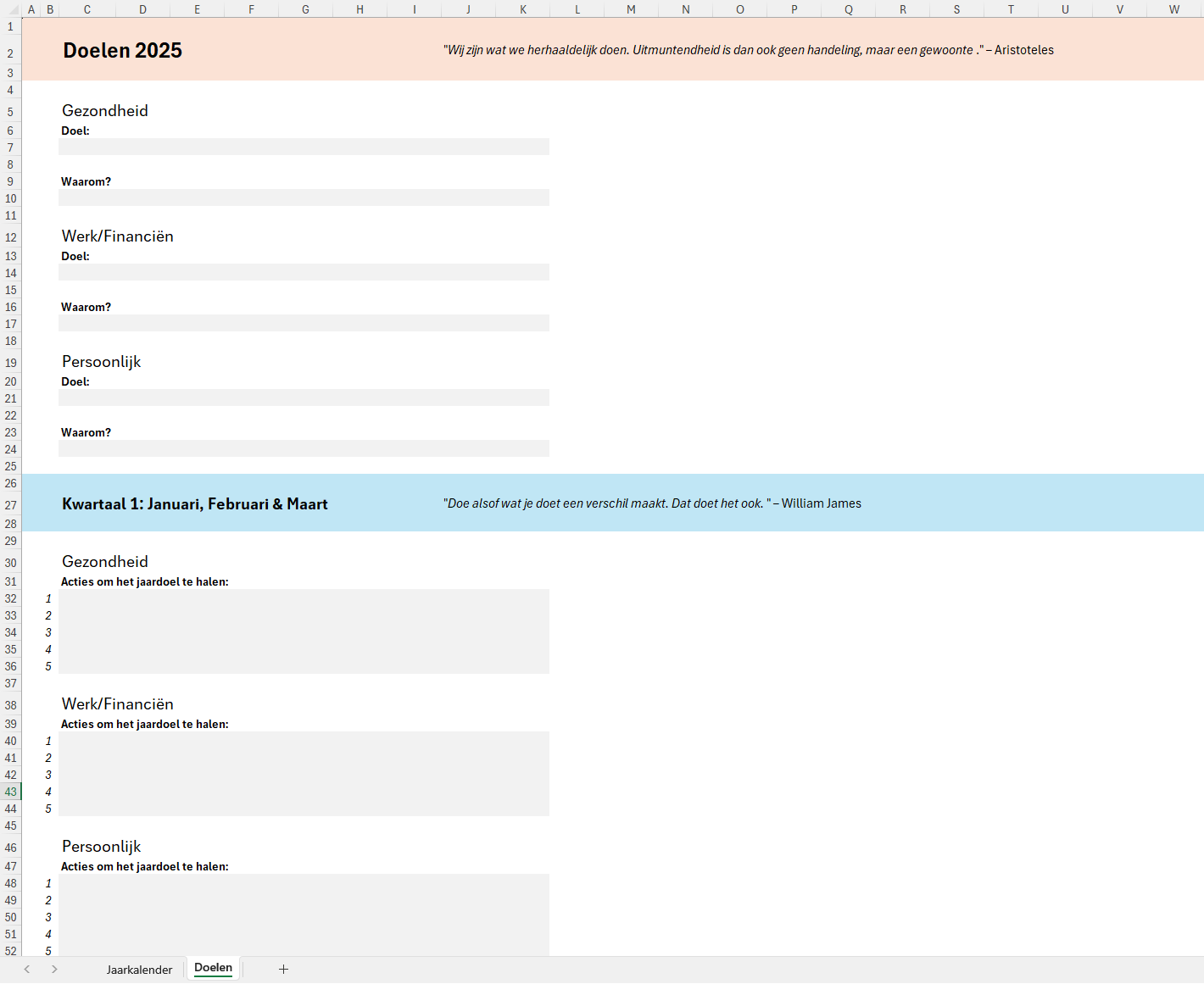Click the Werk/Financiën Doel input field
1204x984 pixels.
click(304, 273)
